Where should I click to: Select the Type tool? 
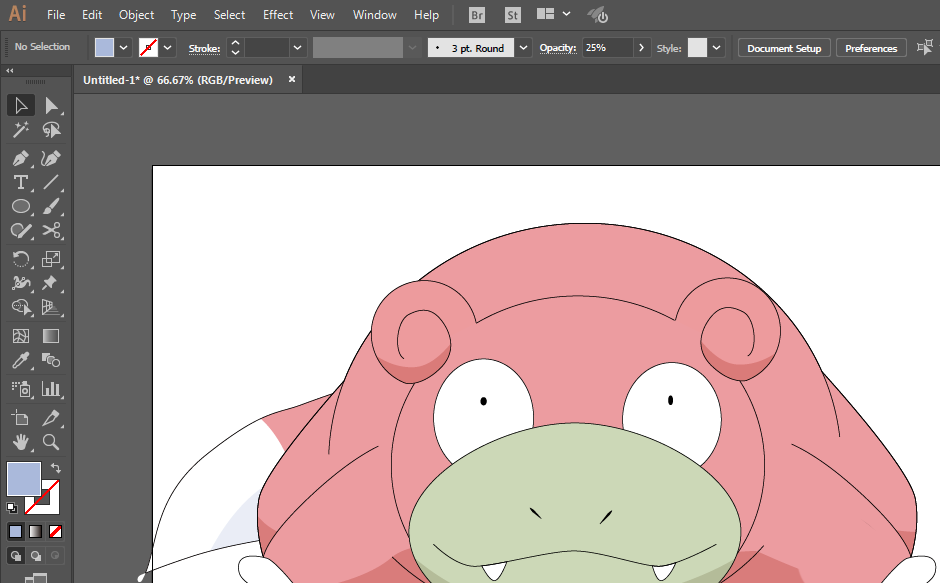20,182
